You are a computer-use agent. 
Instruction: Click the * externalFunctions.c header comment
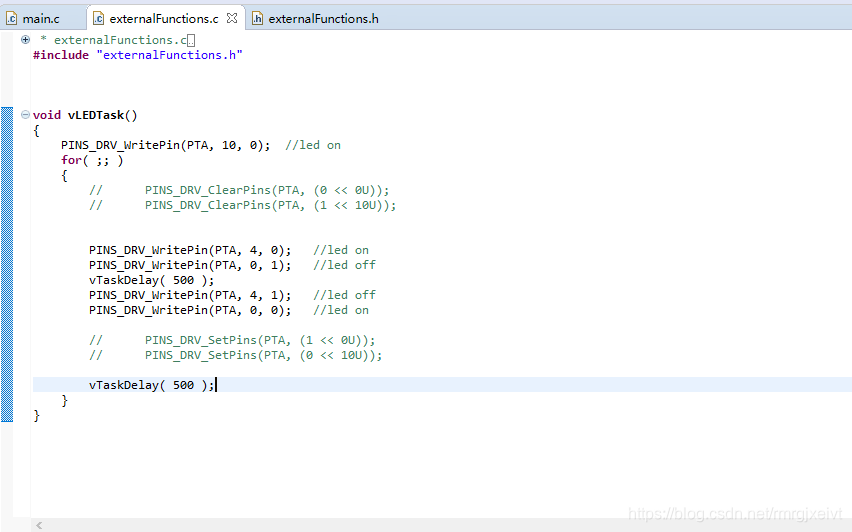[x=114, y=40]
